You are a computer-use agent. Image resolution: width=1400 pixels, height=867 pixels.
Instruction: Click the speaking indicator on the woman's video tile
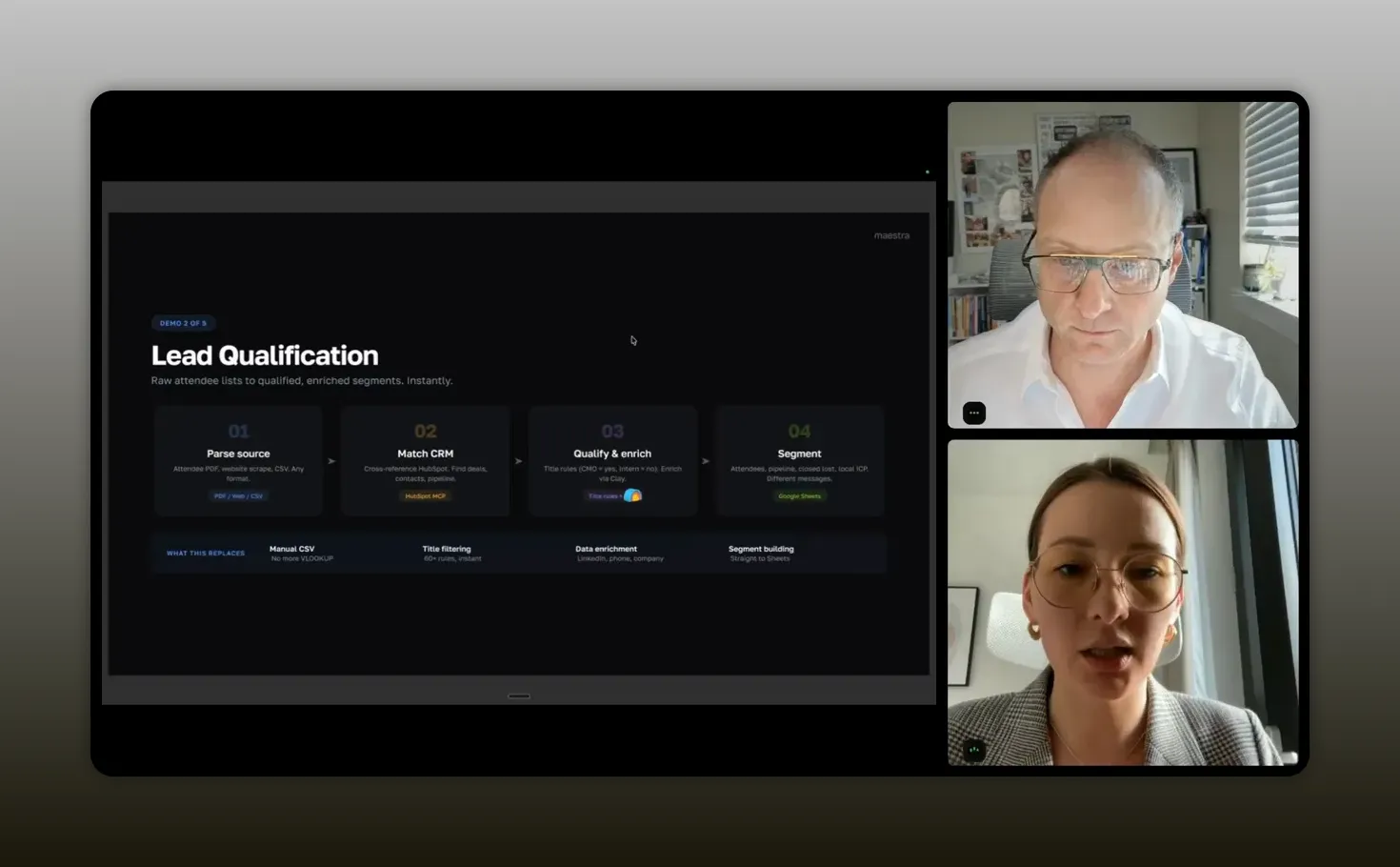pyautogui.click(x=973, y=751)
